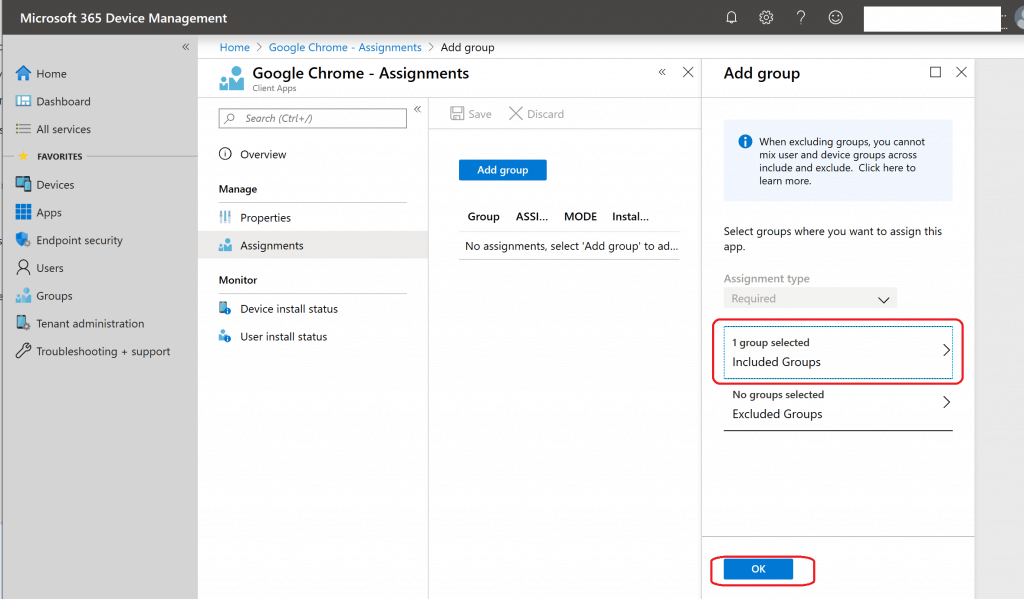The image size is (1024, 599).
Task: Select Endpoint security in the sidebar
Action: (x=79, y=241)
